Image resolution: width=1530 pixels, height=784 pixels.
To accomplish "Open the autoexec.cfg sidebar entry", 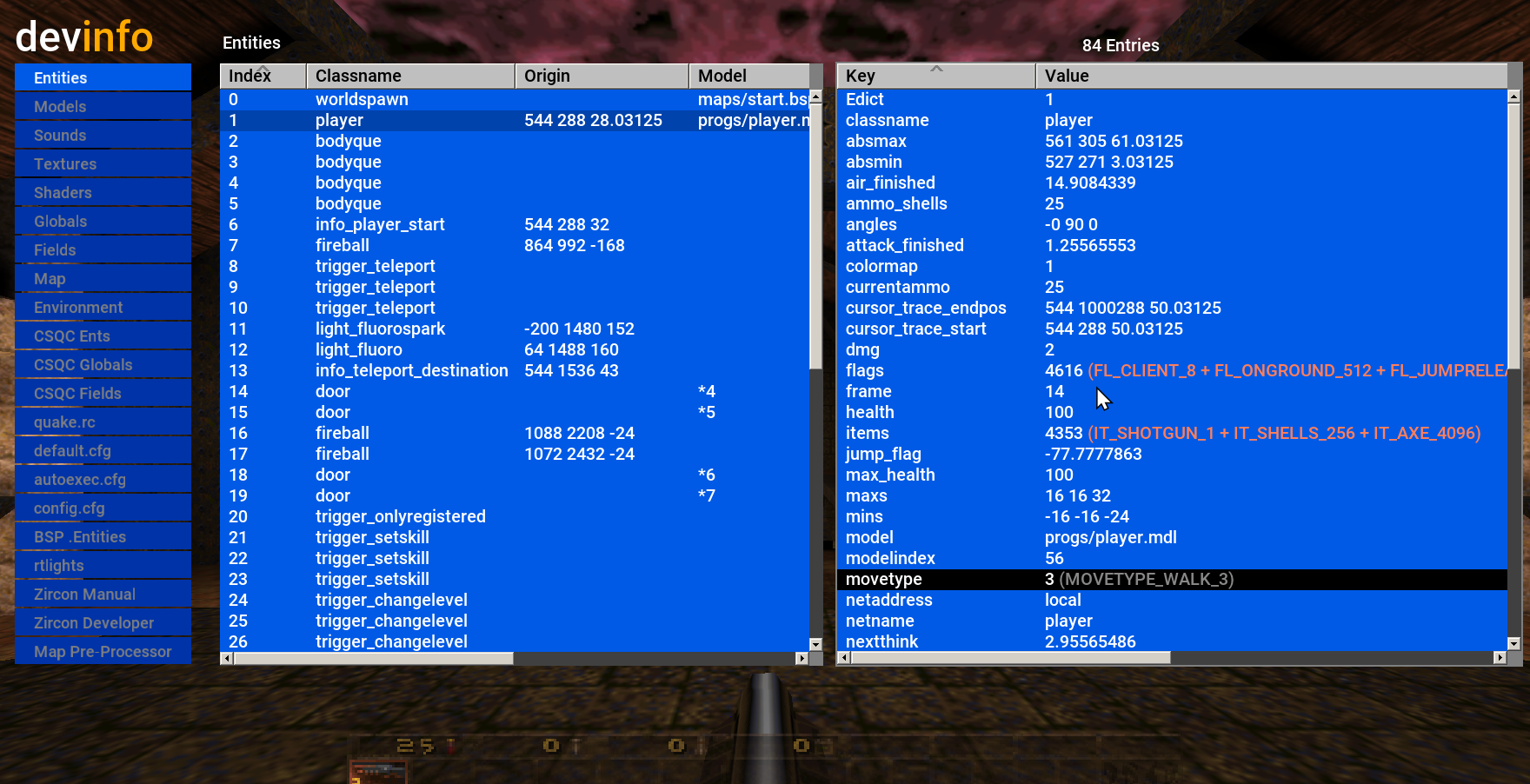I will tap(103, 480).
